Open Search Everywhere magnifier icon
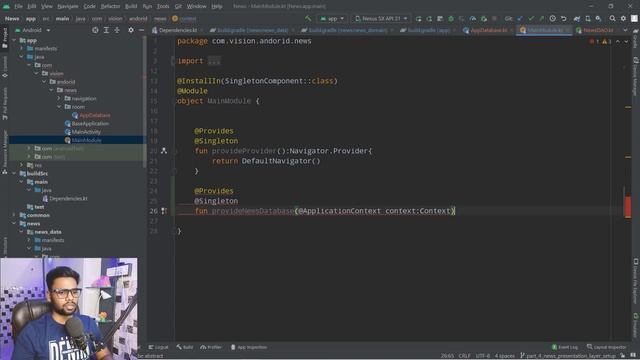This screenshot has height=360, width=640. point(612,18)
